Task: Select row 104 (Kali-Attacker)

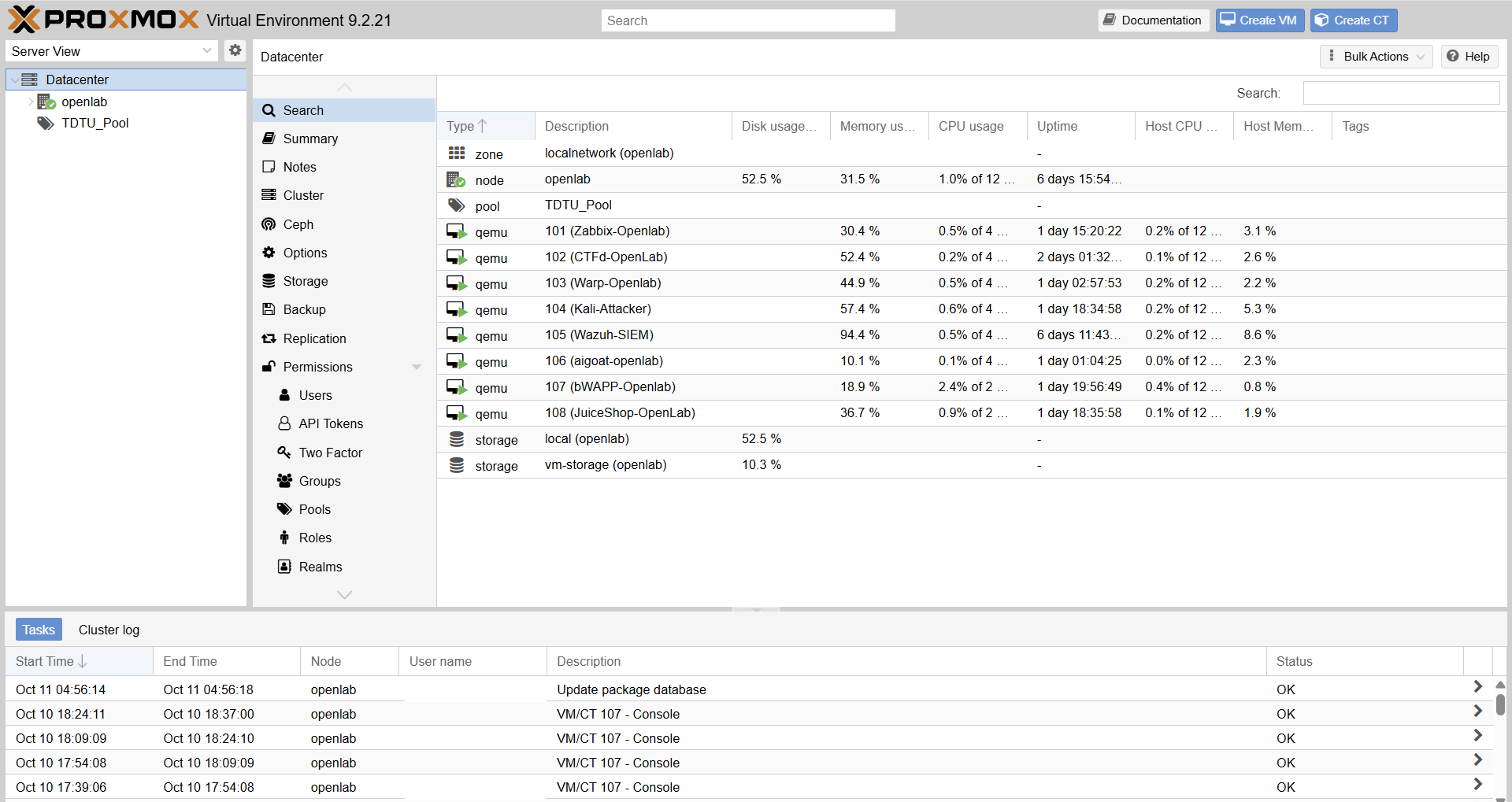Action: tap(972, 309)
